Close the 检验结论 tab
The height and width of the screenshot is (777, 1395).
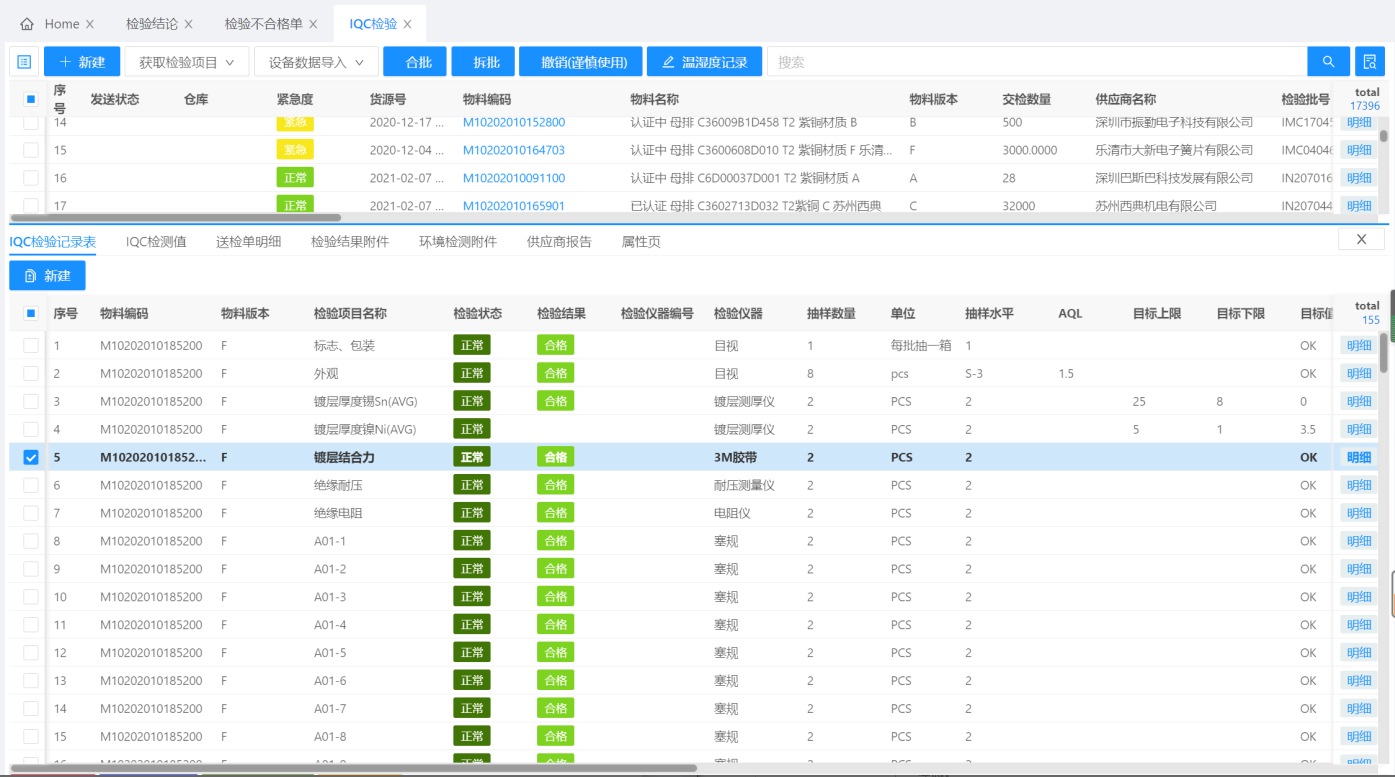[189, 24]
